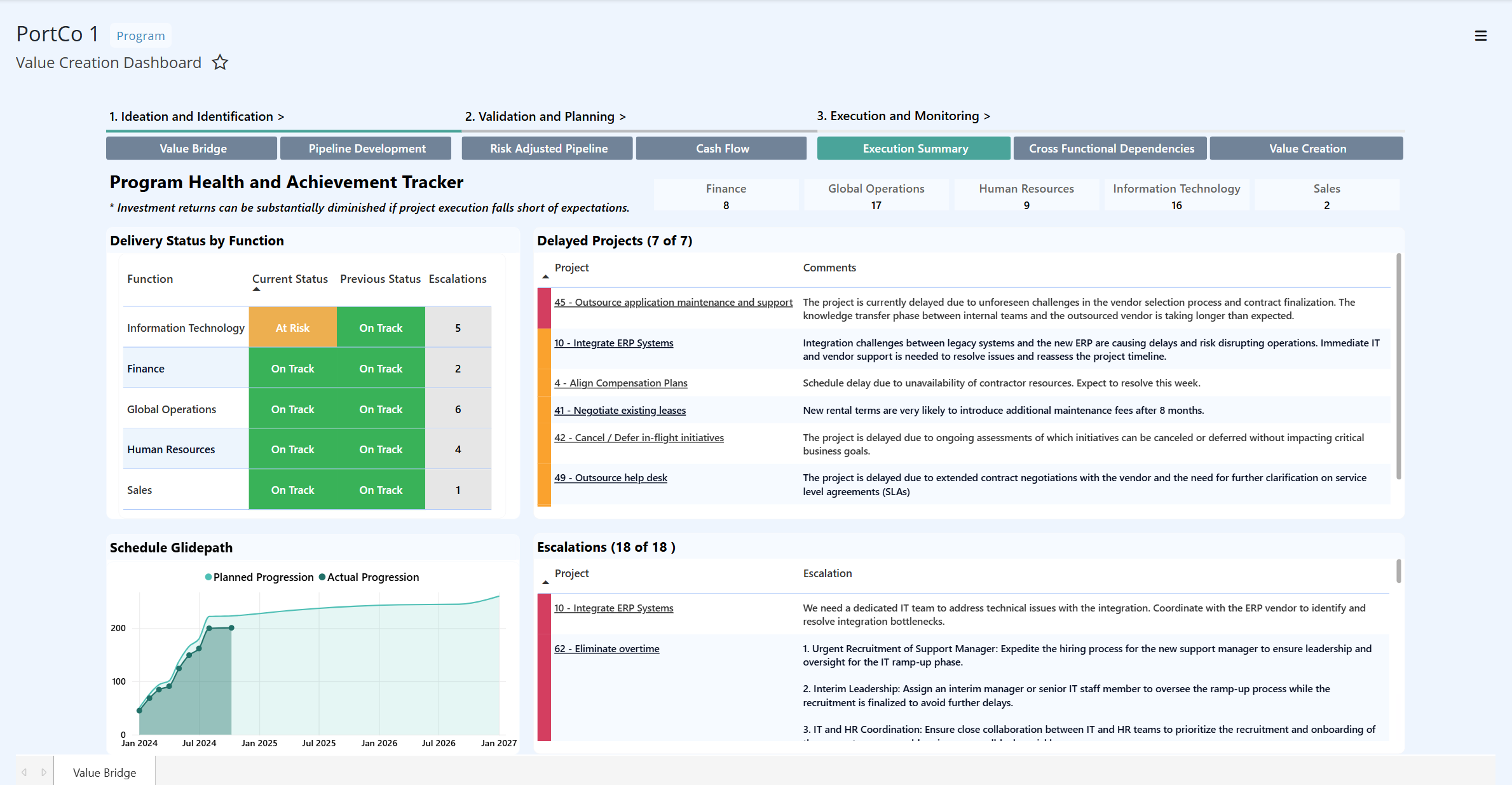Select the Value Bridge sheet tab at bottom
This screenshot has height=785, width=1512.
pos(104,772)
